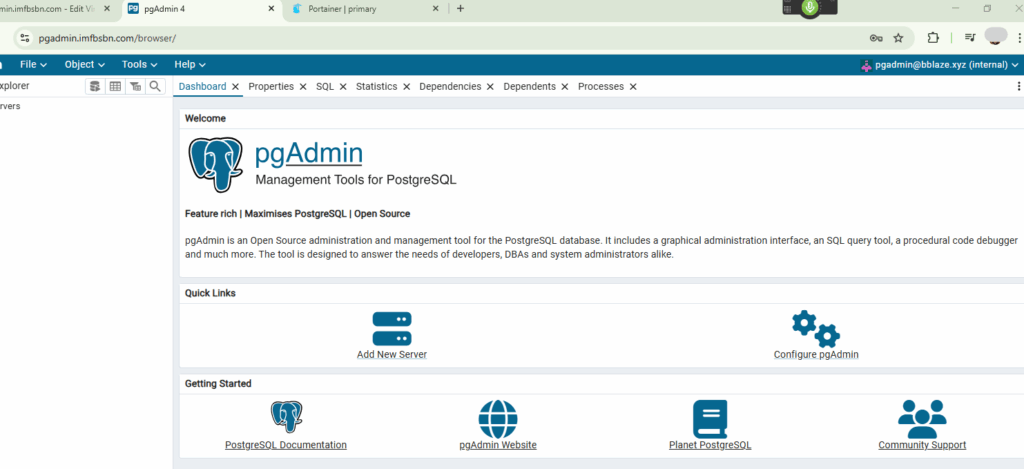Open the PostgreSQL Documentation elephant icon

[x=286, y=416]
